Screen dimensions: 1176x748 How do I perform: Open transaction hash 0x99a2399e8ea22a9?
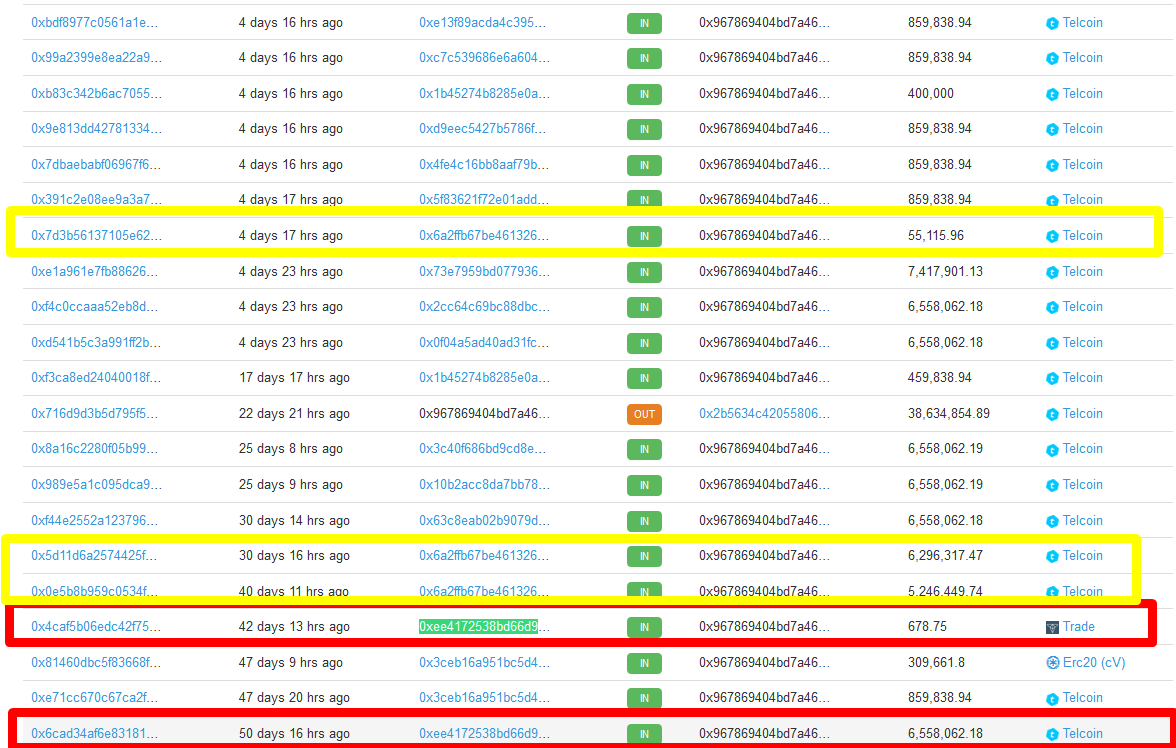tap(96, 58)
